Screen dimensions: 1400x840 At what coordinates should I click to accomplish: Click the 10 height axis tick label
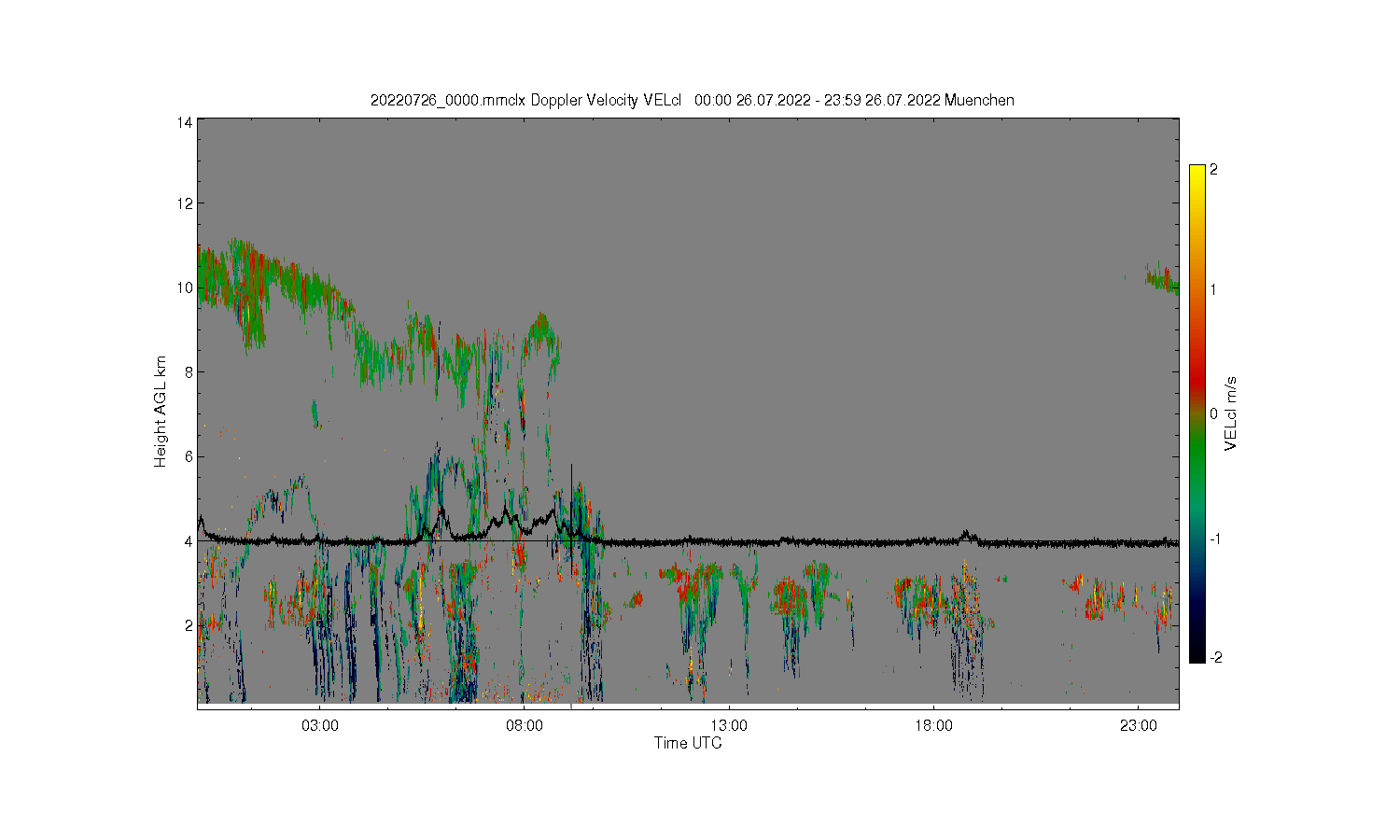(185, 287)
